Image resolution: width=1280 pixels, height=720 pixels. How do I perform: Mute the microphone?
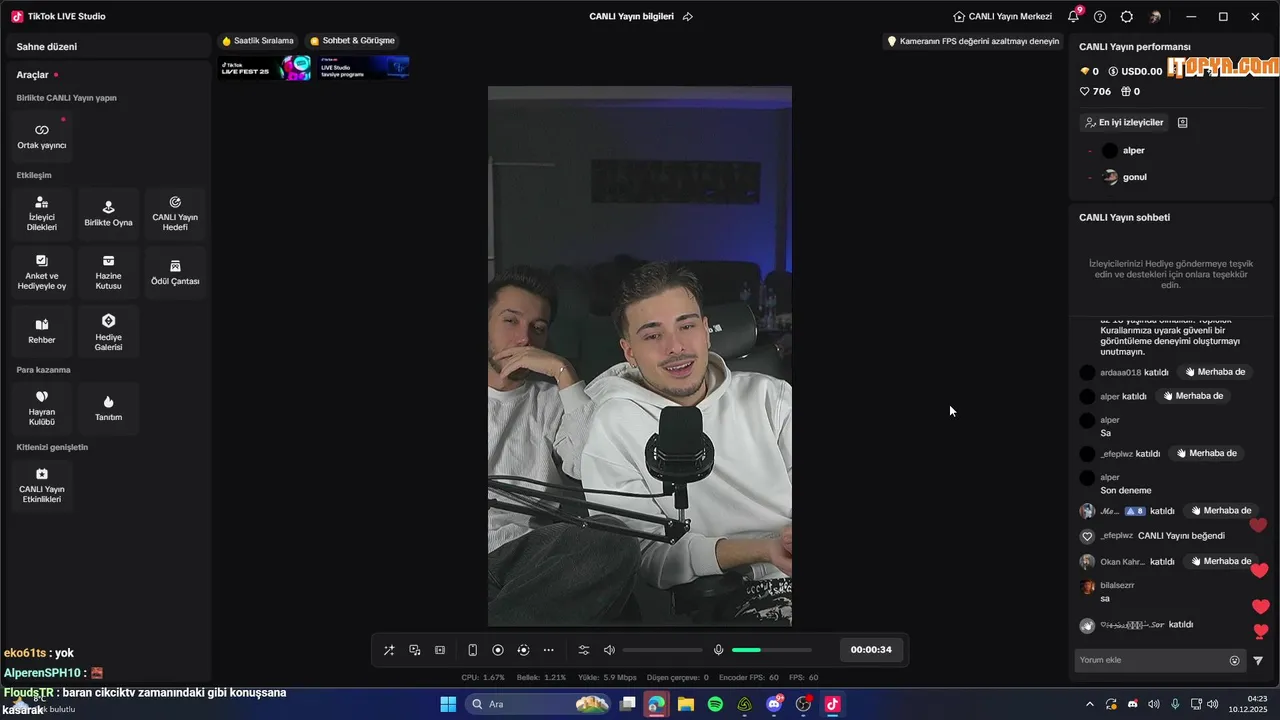click(718, 650)
